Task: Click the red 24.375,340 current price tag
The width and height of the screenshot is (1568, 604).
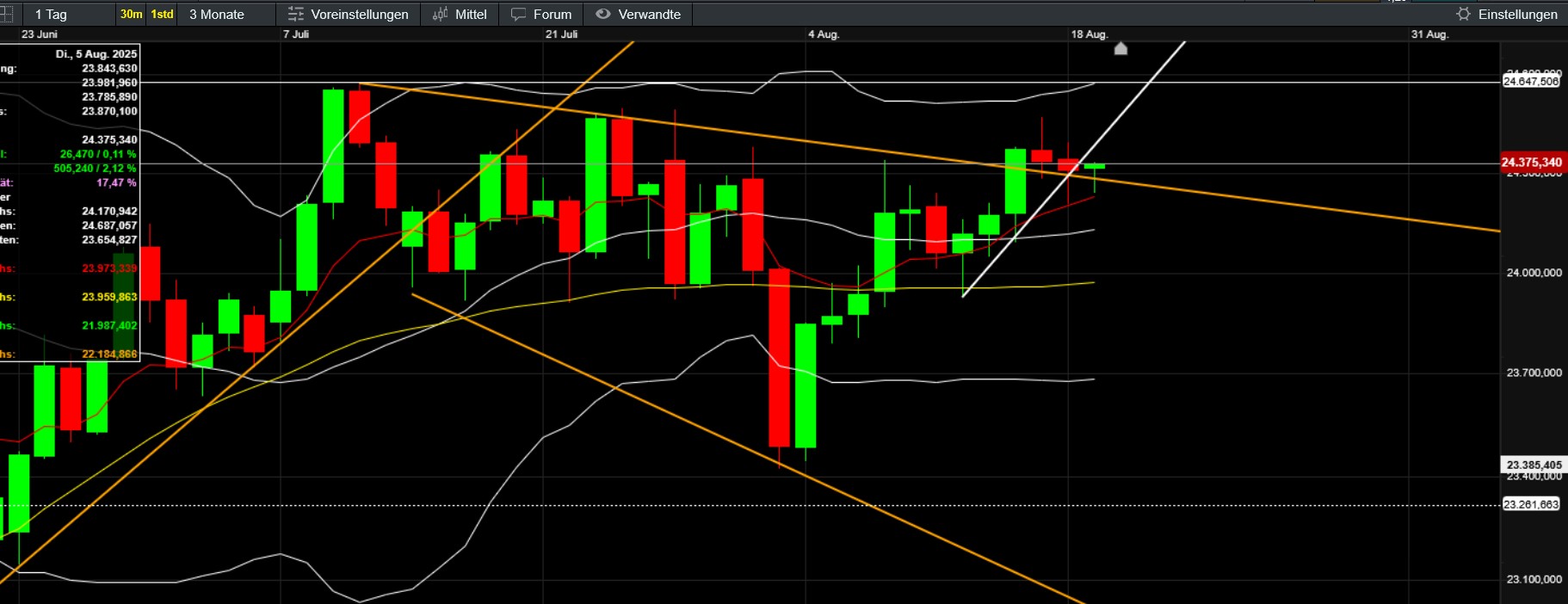Action: click(1531, 162)
